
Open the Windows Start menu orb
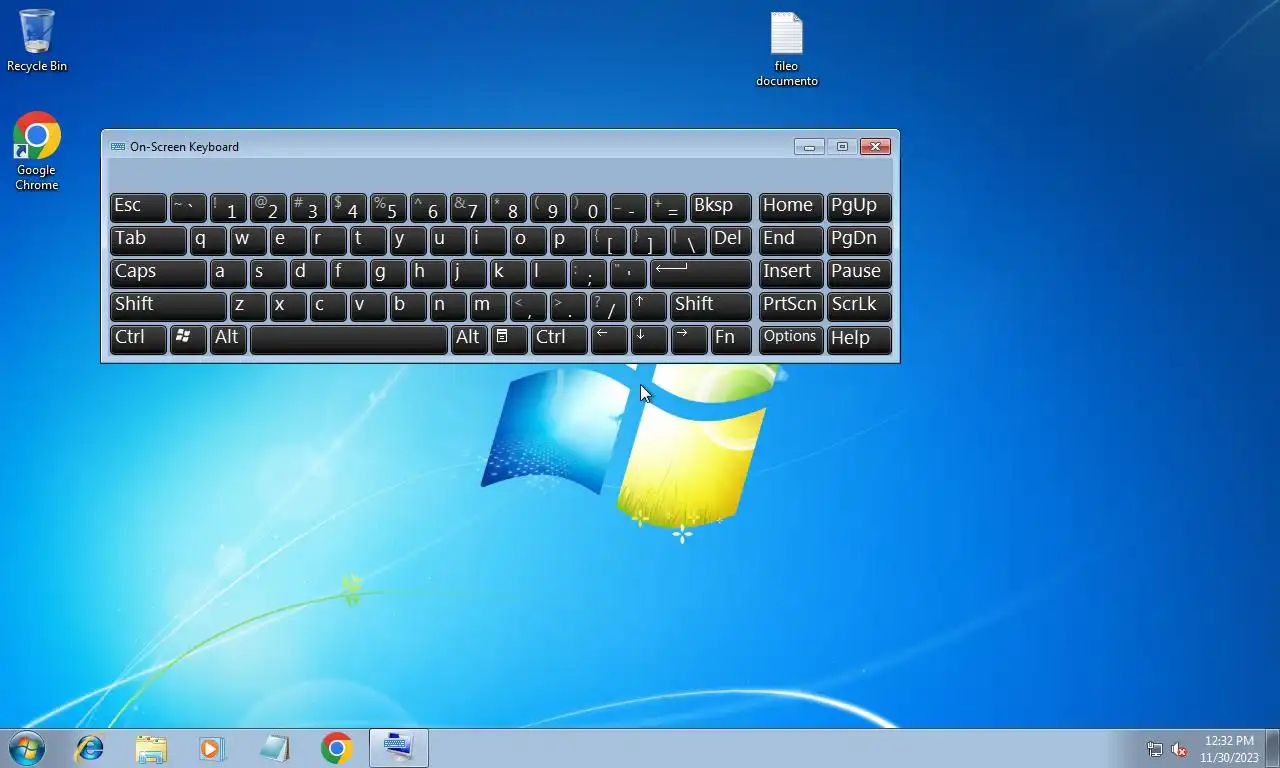(26, 748)
